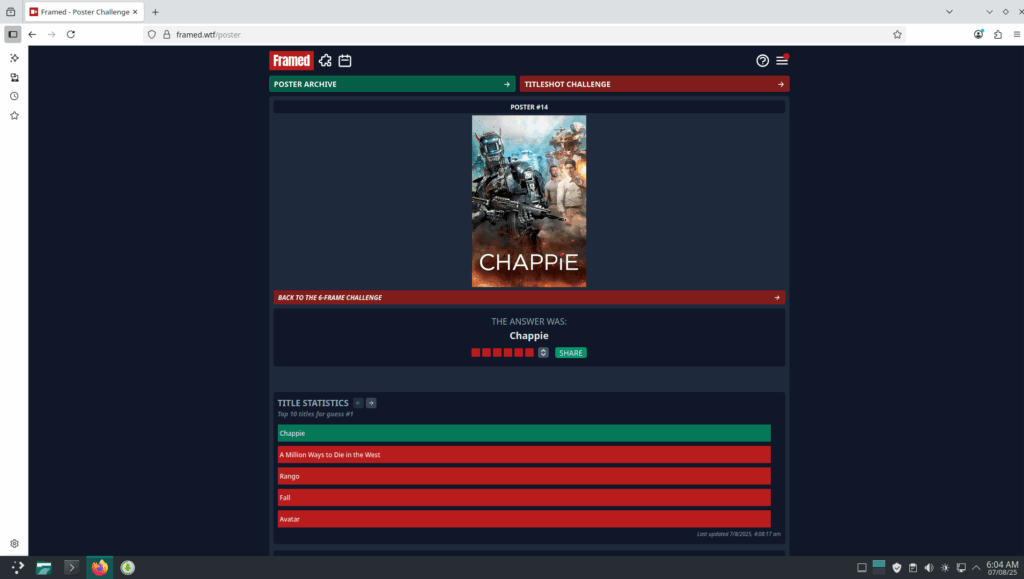
Task: Open the Titleshot Challenge
Action: [x=654, y=84]
